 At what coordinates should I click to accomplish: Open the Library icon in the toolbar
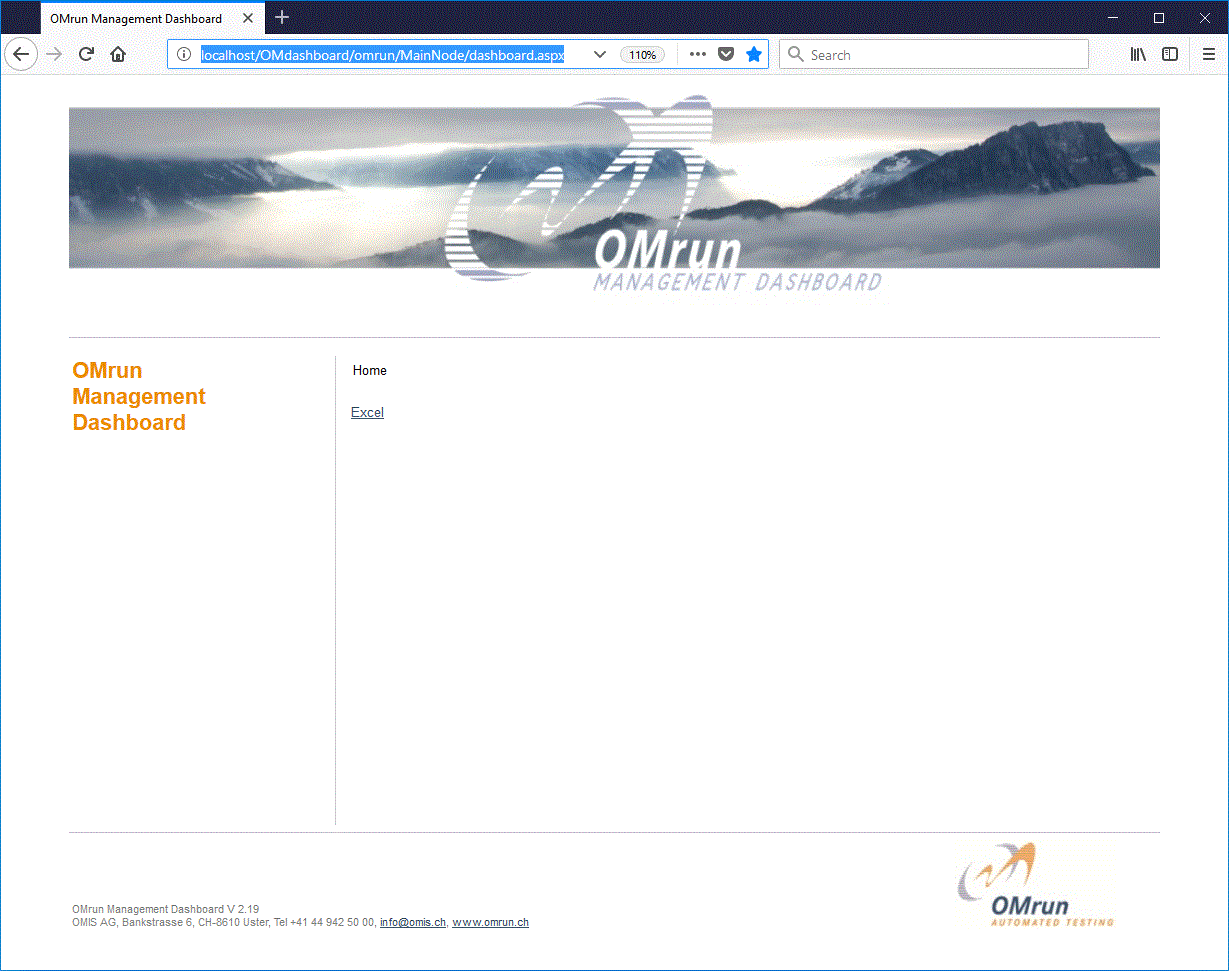(1137, 54)
